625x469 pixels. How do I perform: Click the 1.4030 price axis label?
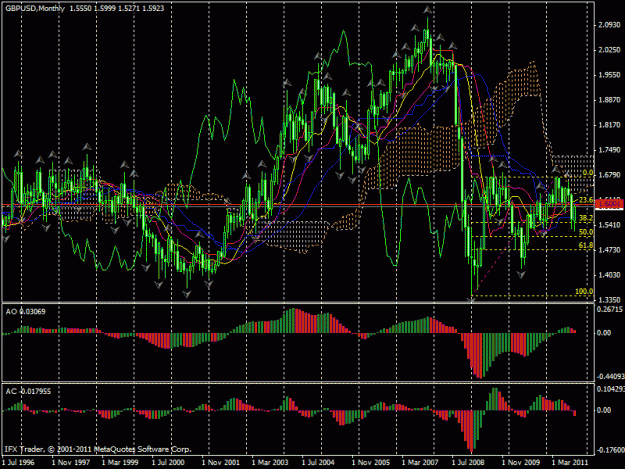609,275
